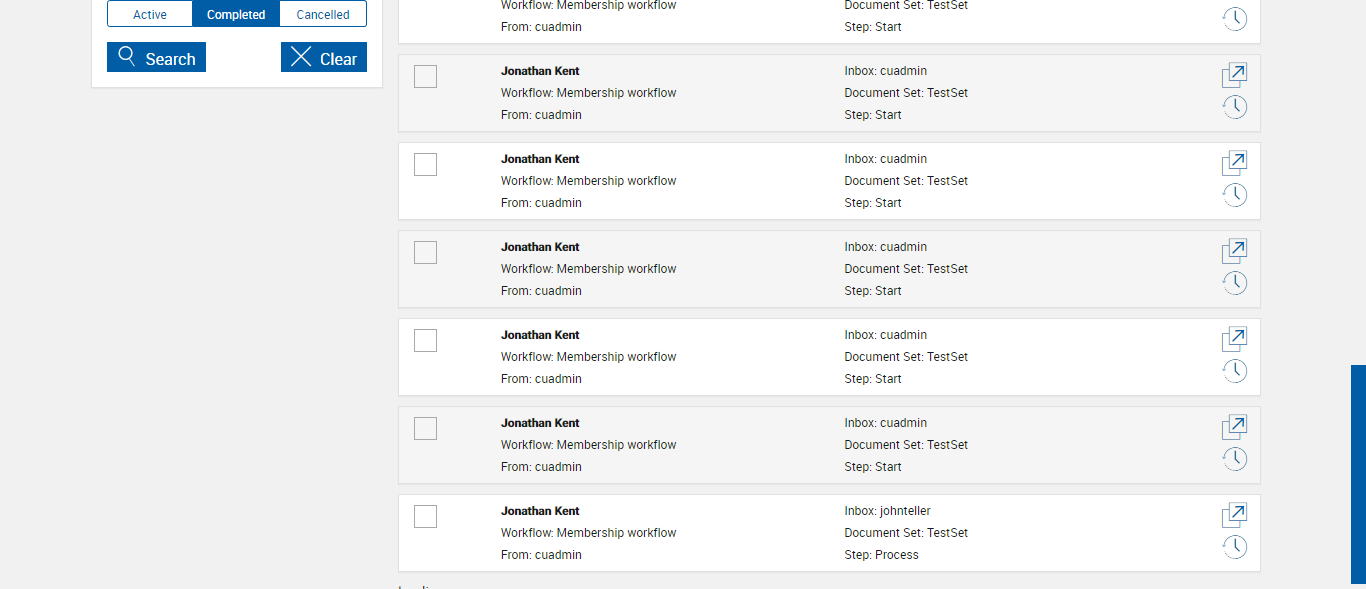The height and width of the screenshot is (589, 1366).
Task: Show history for the johnteller inbox task
Action: pos(1235,547)
